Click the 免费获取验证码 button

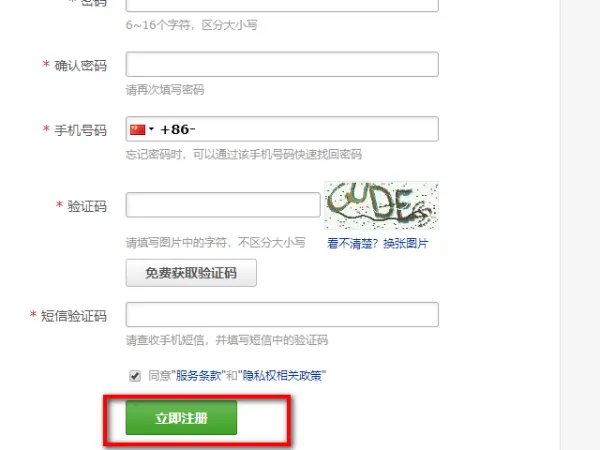[x=191, y=273]
